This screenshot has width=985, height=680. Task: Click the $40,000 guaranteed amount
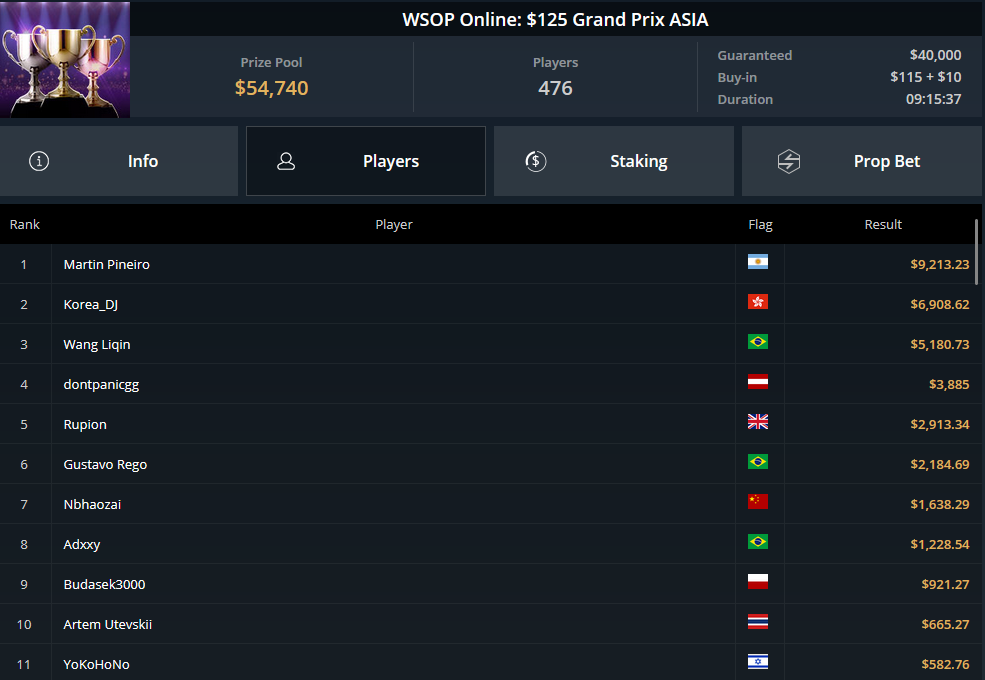pyautogui.click(x=935, y=55)
